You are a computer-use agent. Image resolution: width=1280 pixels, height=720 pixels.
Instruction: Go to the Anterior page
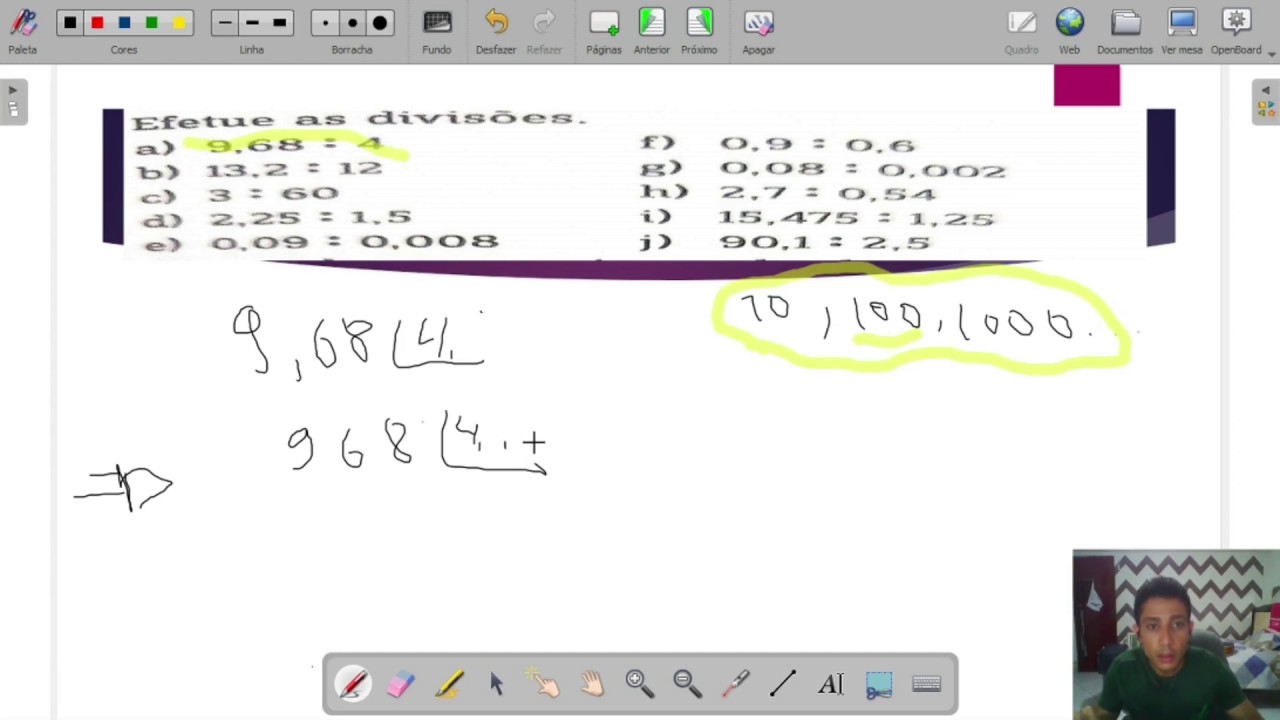click(x=652, y=30)
